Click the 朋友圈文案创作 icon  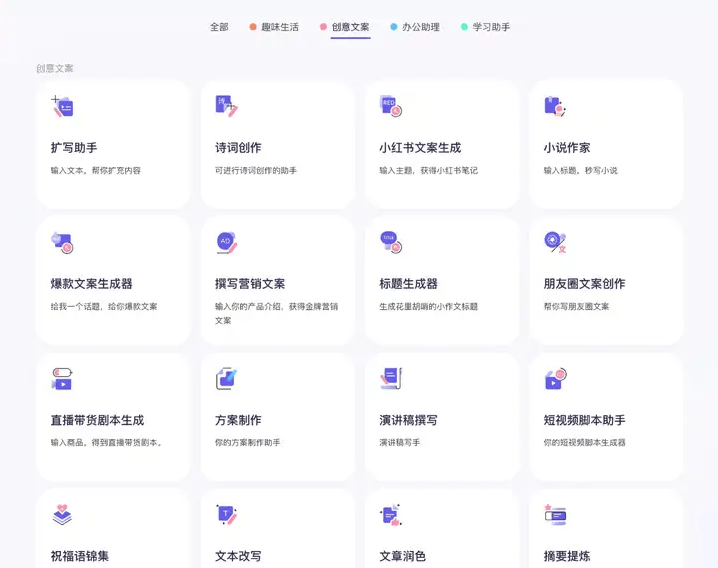[x=555, y=242]
